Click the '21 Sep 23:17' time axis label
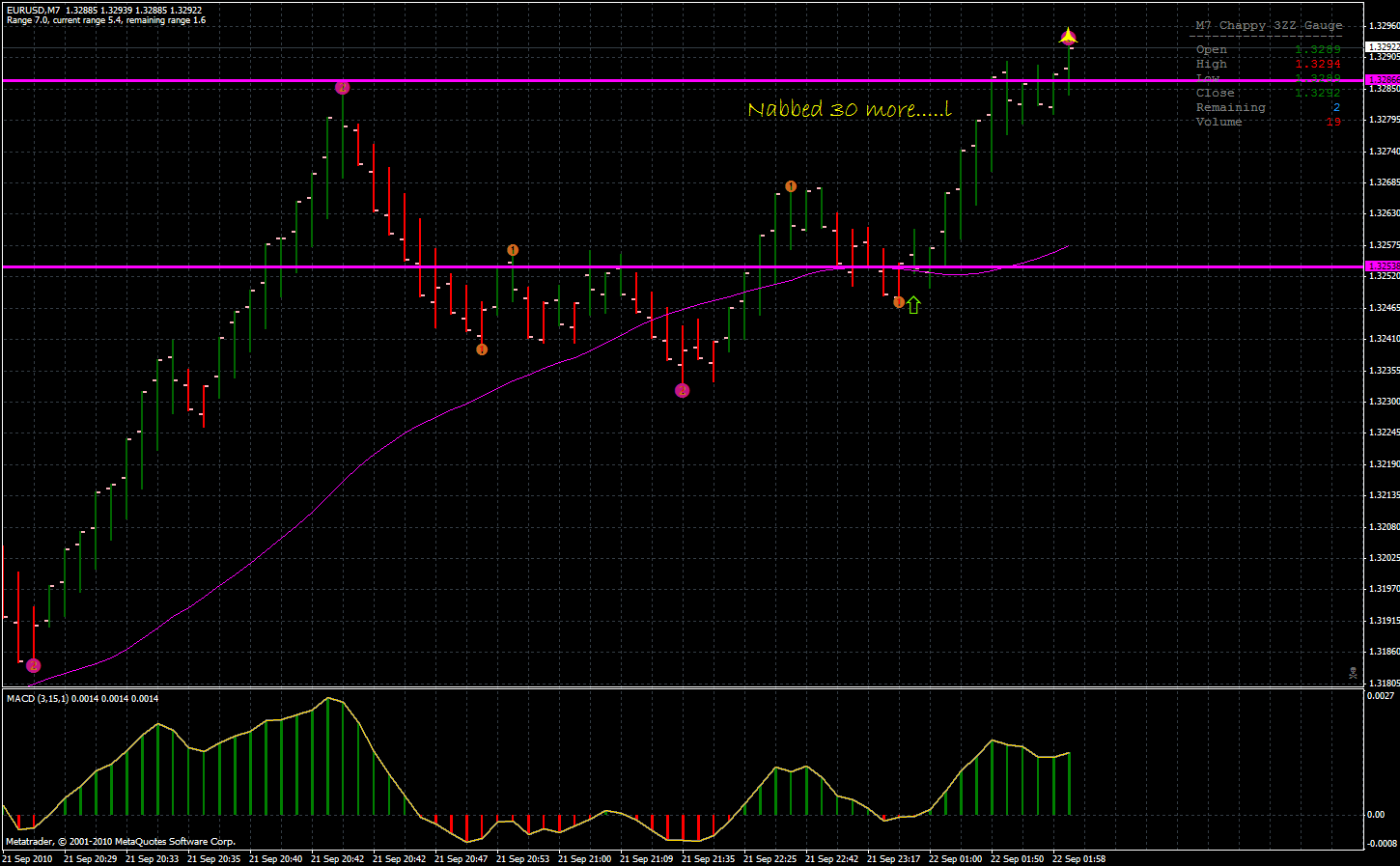The image size is (1400, 866). pyautogui.click(x=893, y=858)
